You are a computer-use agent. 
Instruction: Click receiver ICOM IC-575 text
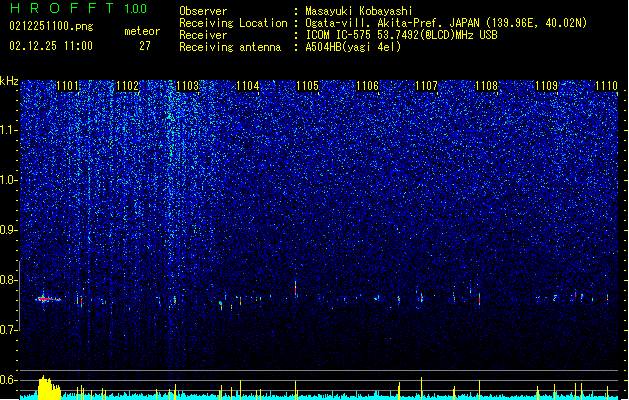(402, 35)
